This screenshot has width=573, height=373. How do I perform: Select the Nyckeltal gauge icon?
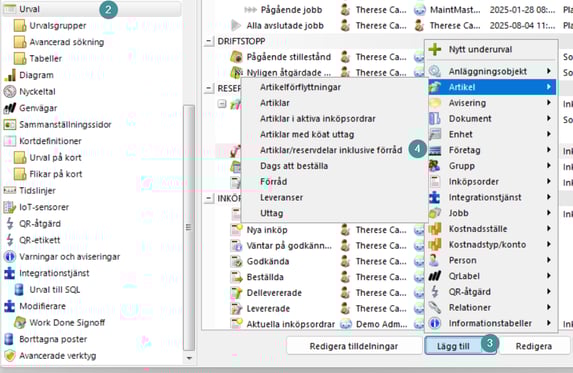pyautogui.click(x=10, y=91)
